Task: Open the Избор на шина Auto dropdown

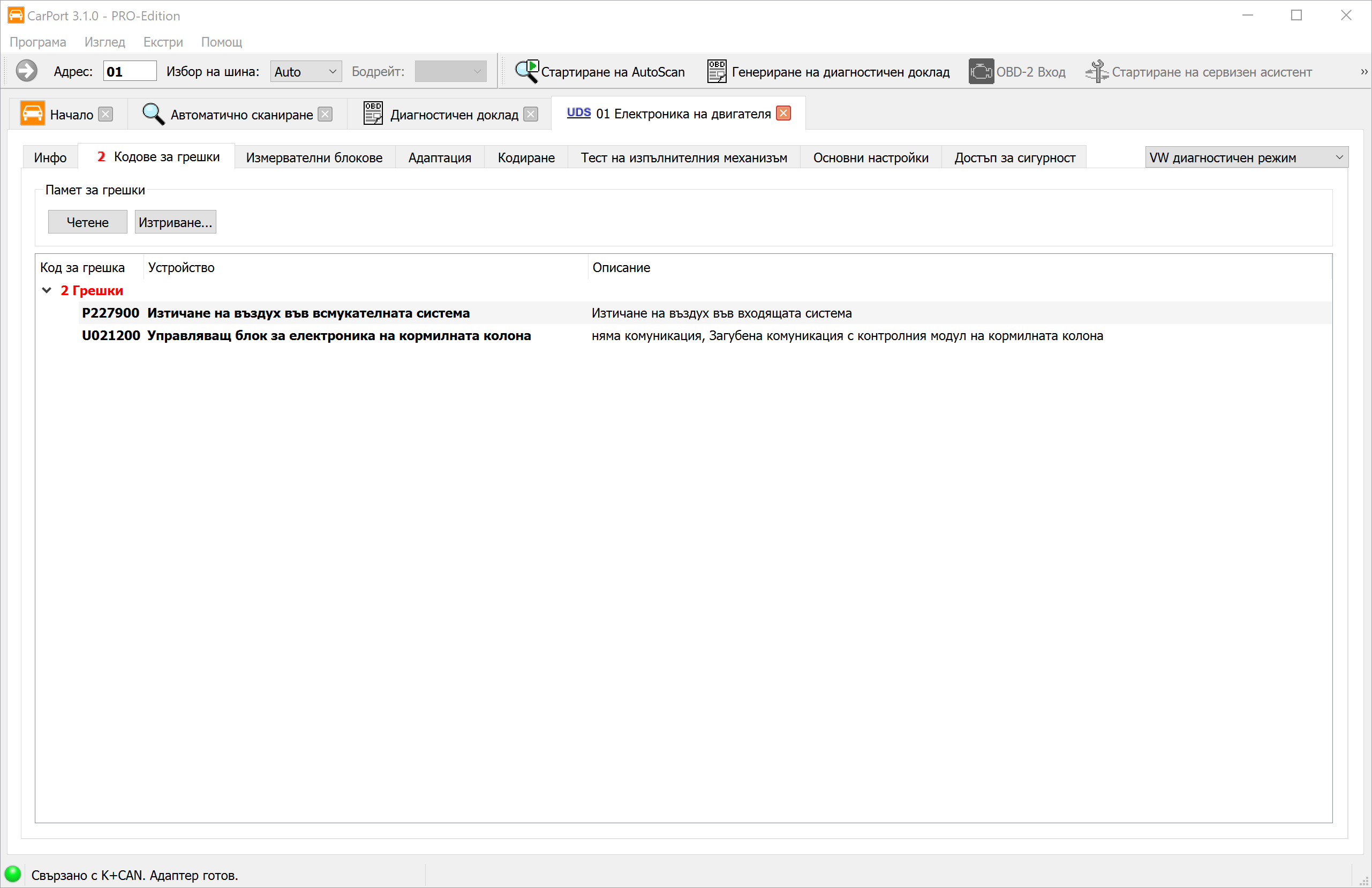Action: [306, 72]
